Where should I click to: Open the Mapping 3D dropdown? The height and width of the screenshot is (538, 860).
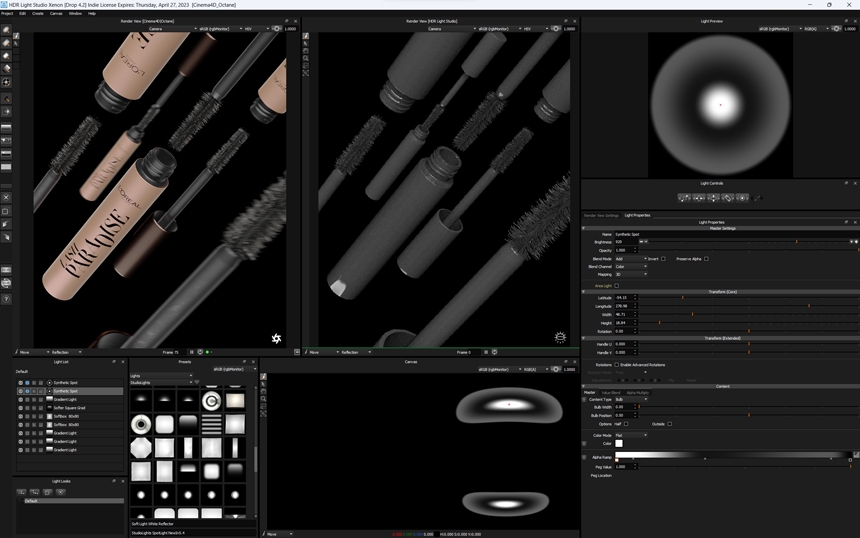coord(631,274)
